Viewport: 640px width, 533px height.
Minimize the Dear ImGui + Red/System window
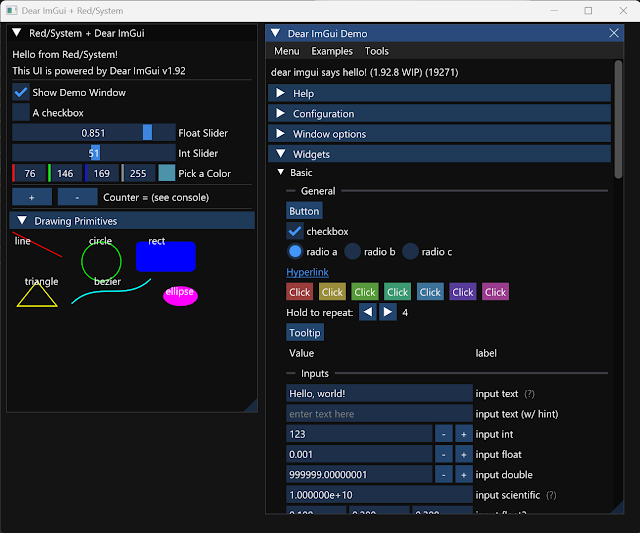coord(554,11)
